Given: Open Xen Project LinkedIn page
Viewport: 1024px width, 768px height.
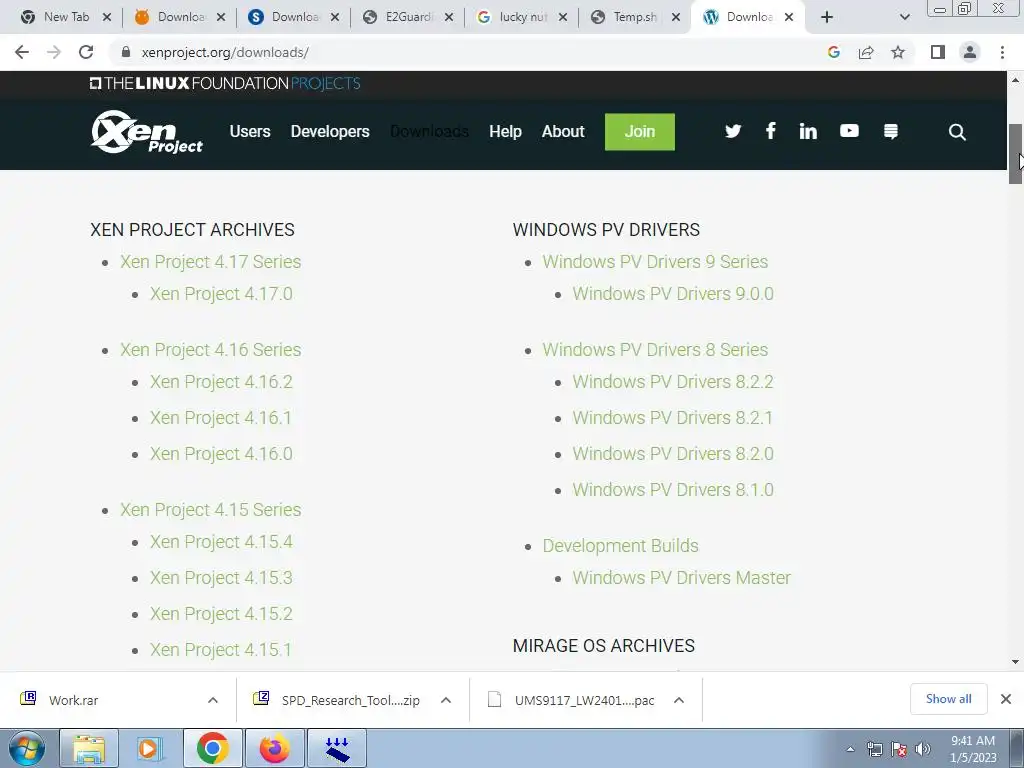Looking at the screenshot, I should point(808,131).
